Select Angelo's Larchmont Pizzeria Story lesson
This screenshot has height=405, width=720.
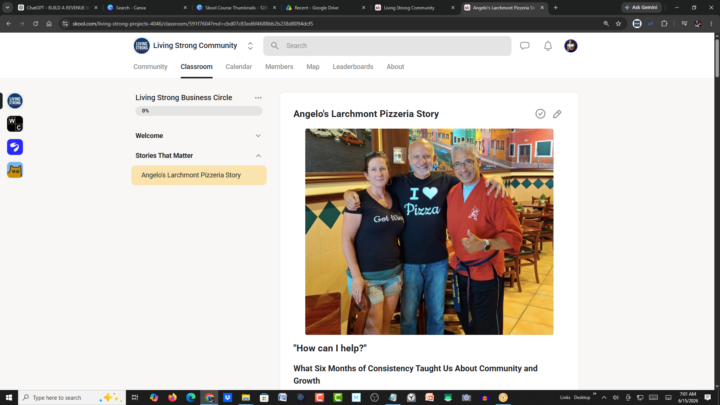198,175
